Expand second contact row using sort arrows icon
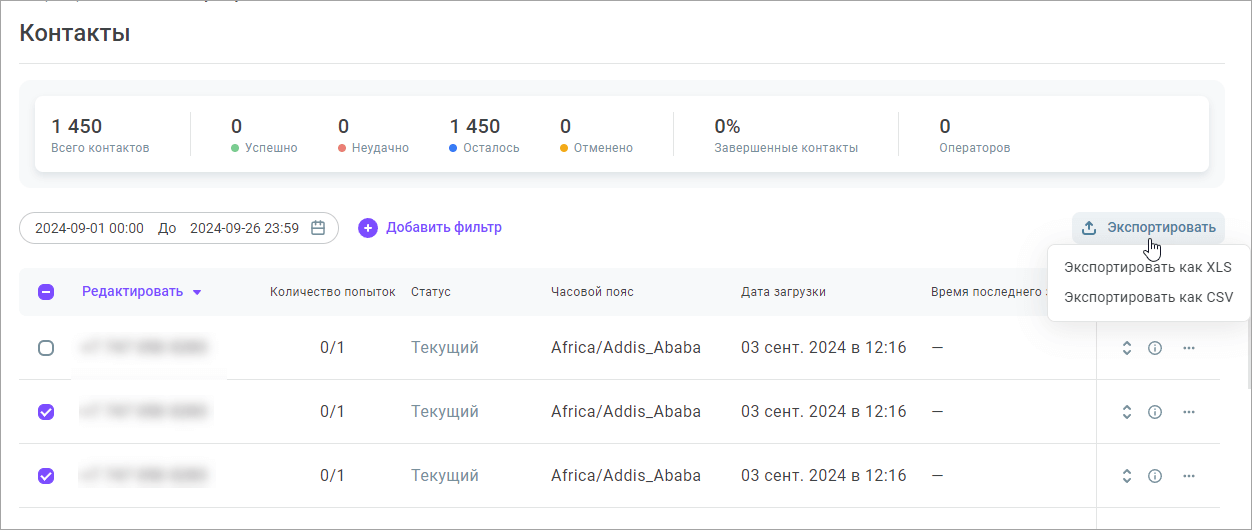 point(1126,412)
